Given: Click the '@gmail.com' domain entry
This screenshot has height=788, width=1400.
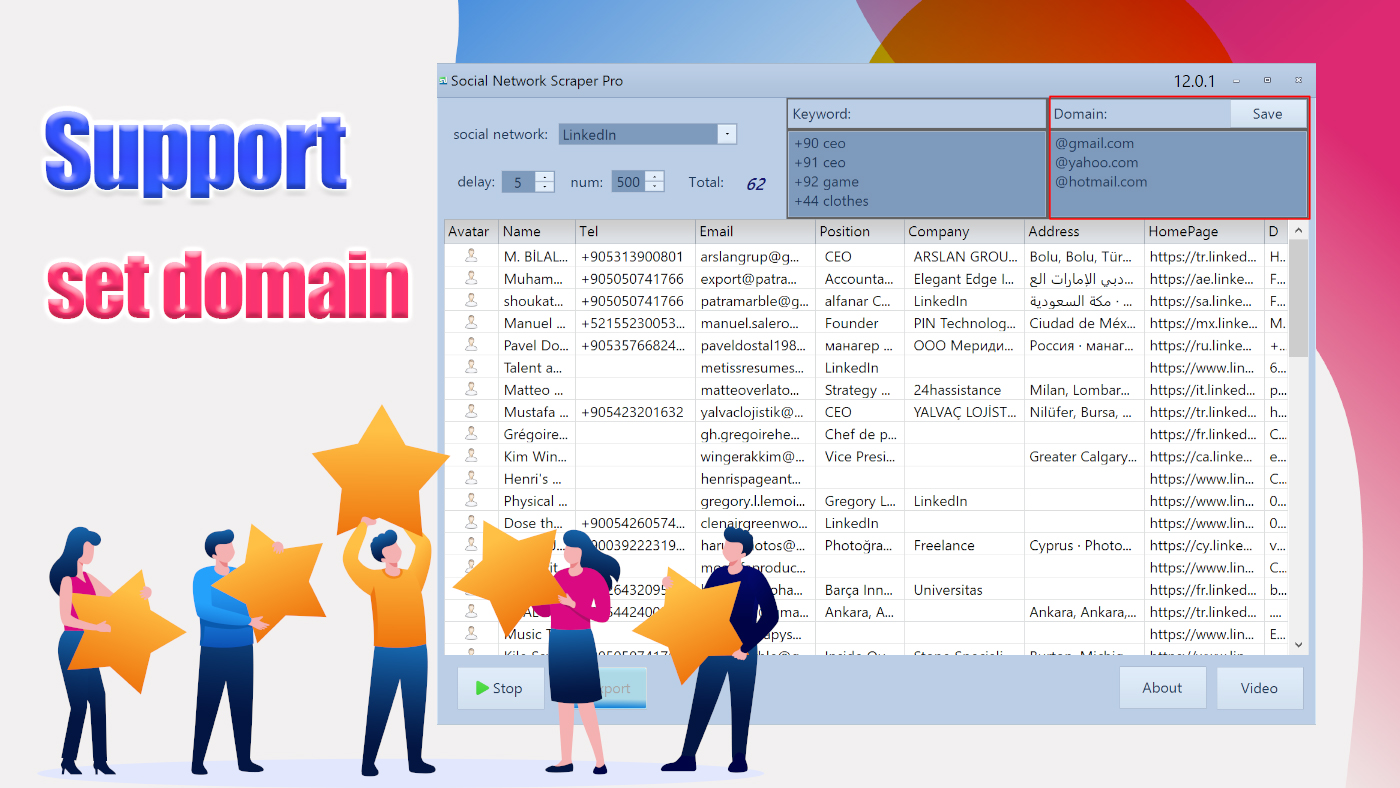Looking at the screenshot, I should [x=1094, y=143].
